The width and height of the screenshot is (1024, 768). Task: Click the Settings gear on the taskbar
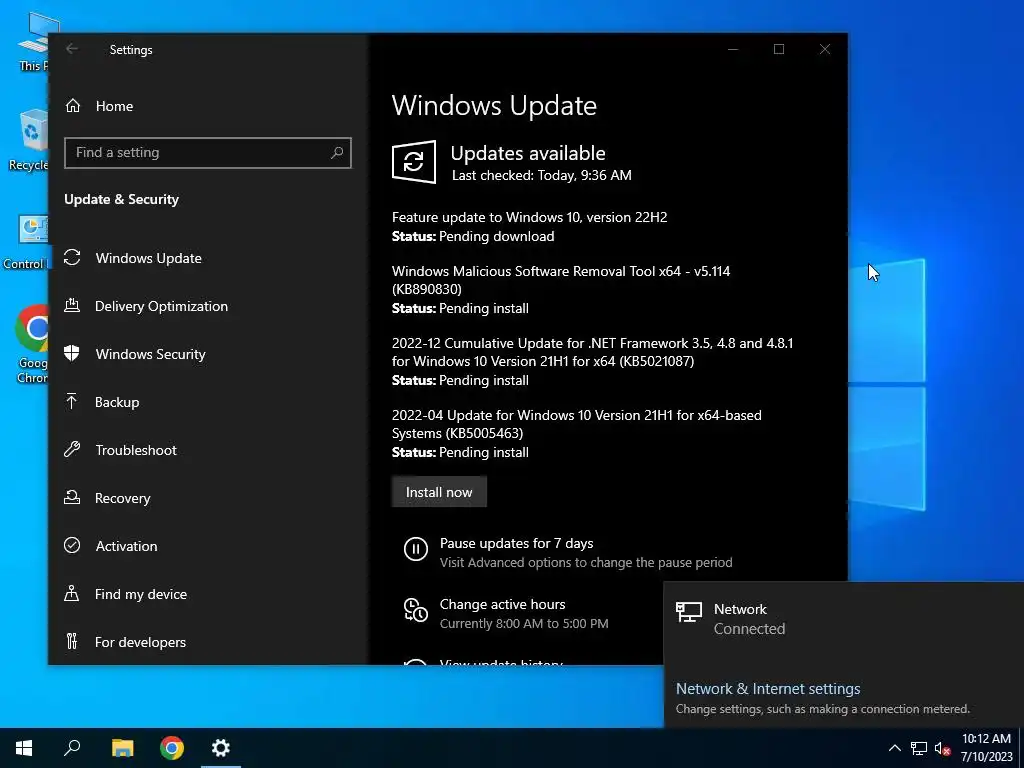coord(221,748)
